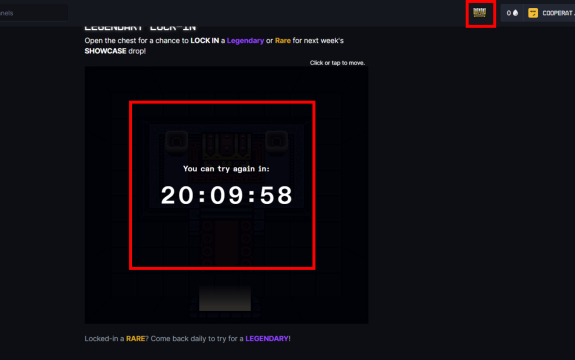Click the 0 balance counter
The width and height of the screenshot is (575, 360).
coord(509,13)
